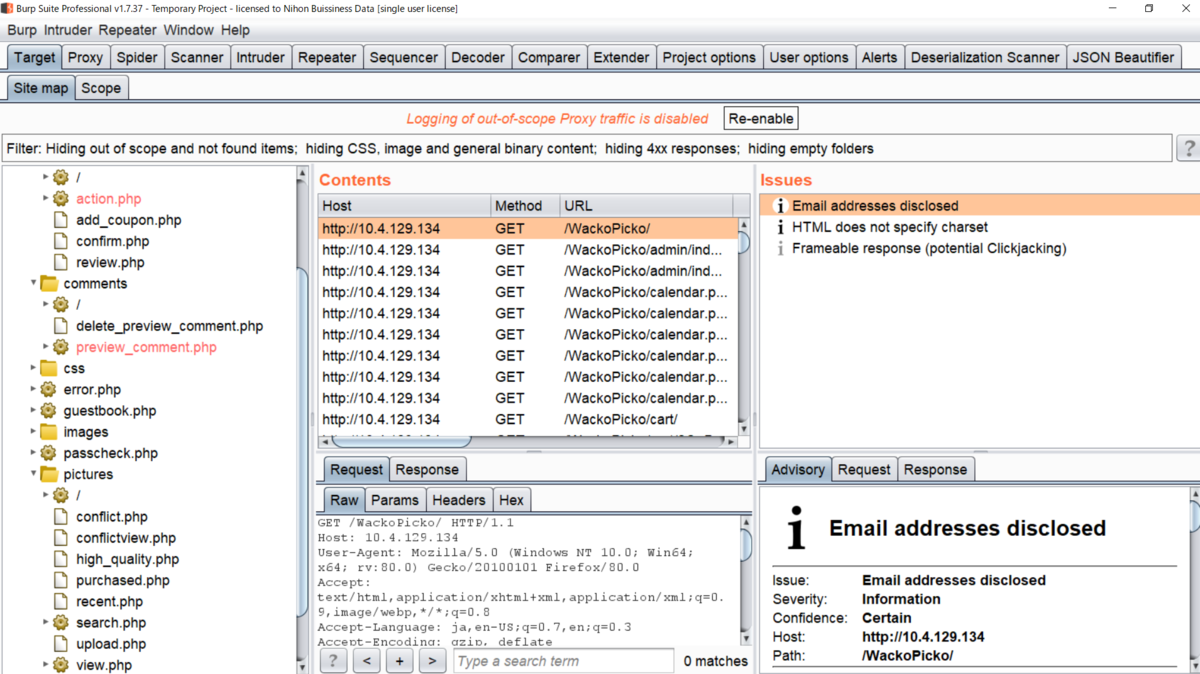Image resolution: width=1200 pixels, height=674 pixels.
Task: Expand the images folder tree node
Action: [x=33, y=432]
